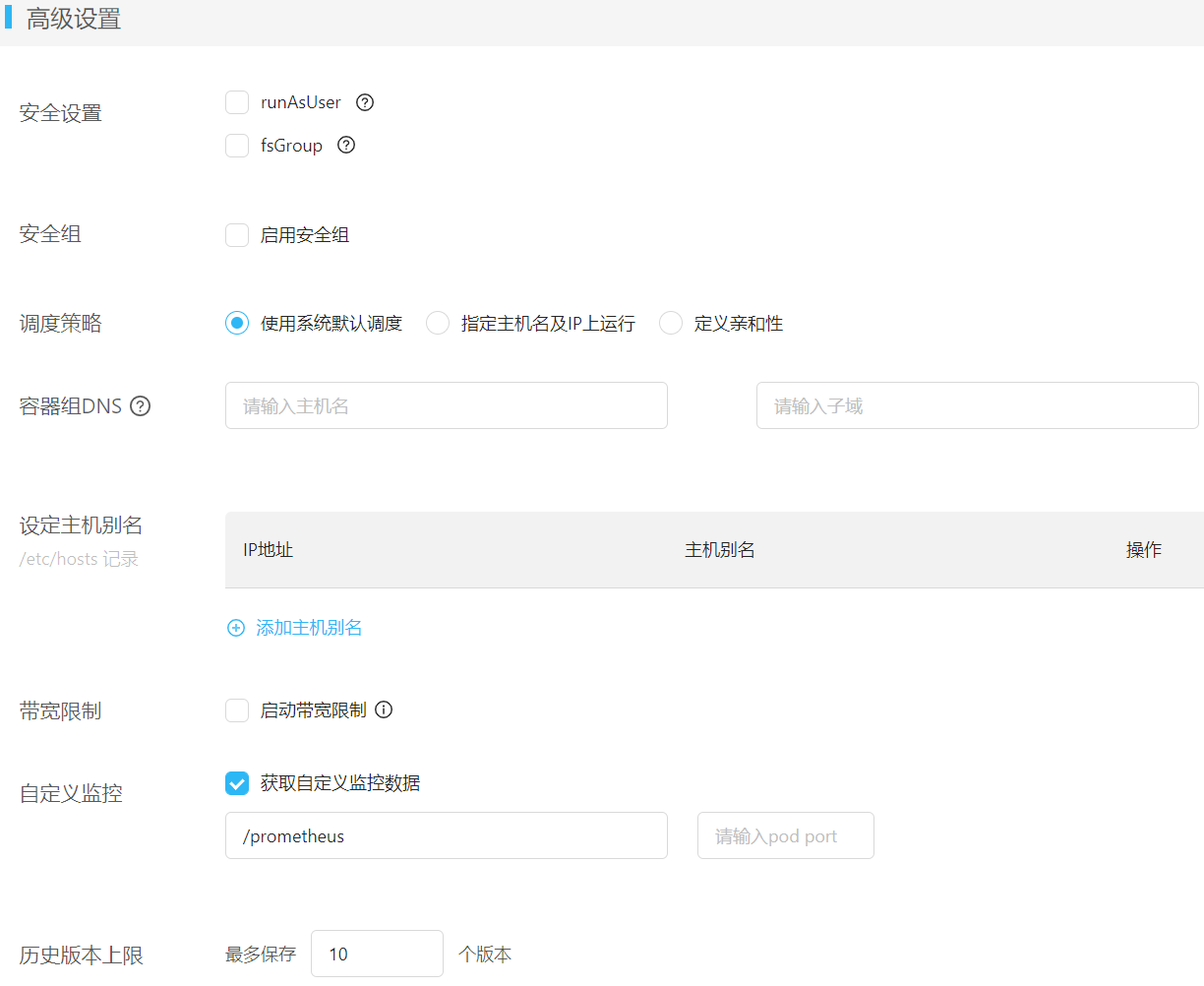The width and height of the screenshot is (1204, 986).
Task: Focus the 请输入主机名 input field
Action: pos(447,405)
